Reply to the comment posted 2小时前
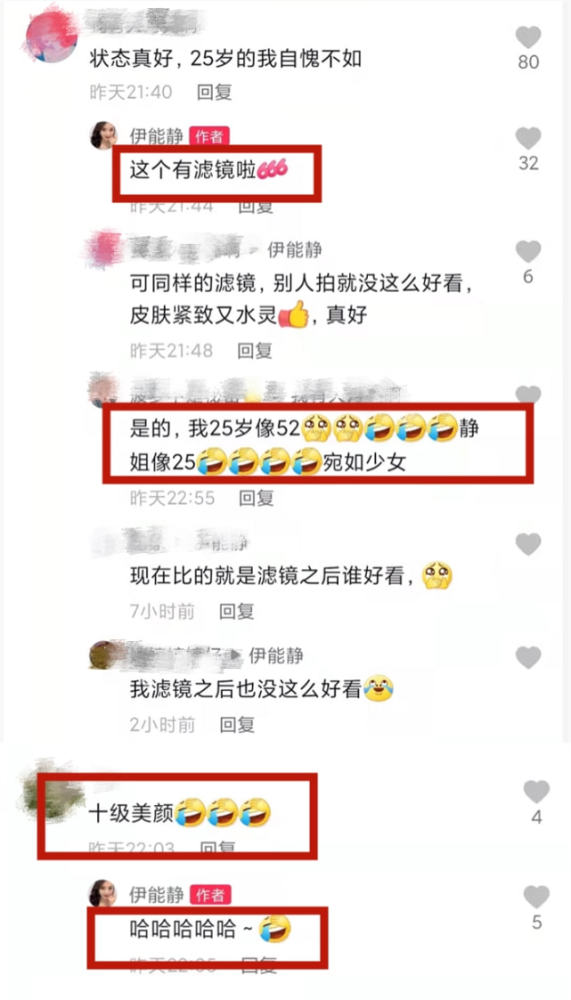 pos(237,724)
